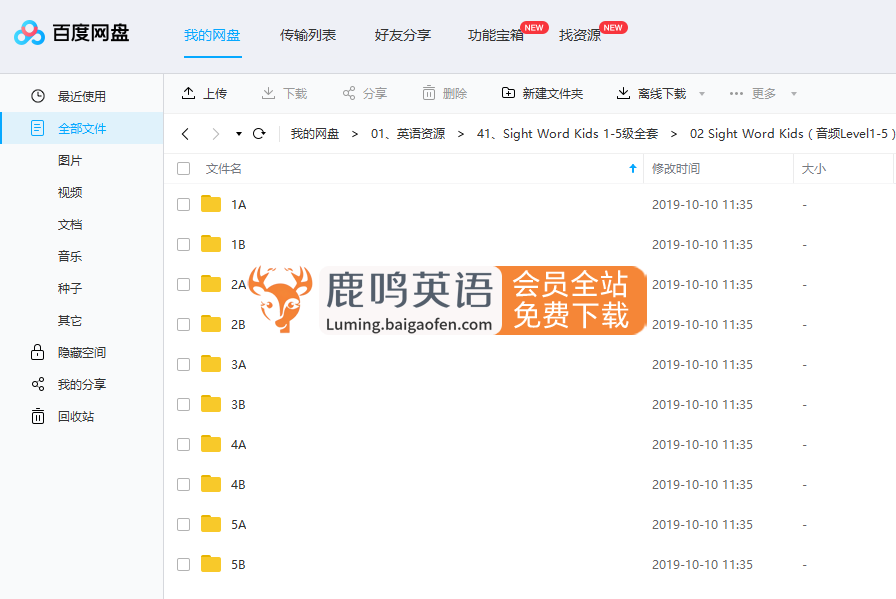Check the box for folder 3B
Screen dimensions: 896x599
(x=183, y=405)
